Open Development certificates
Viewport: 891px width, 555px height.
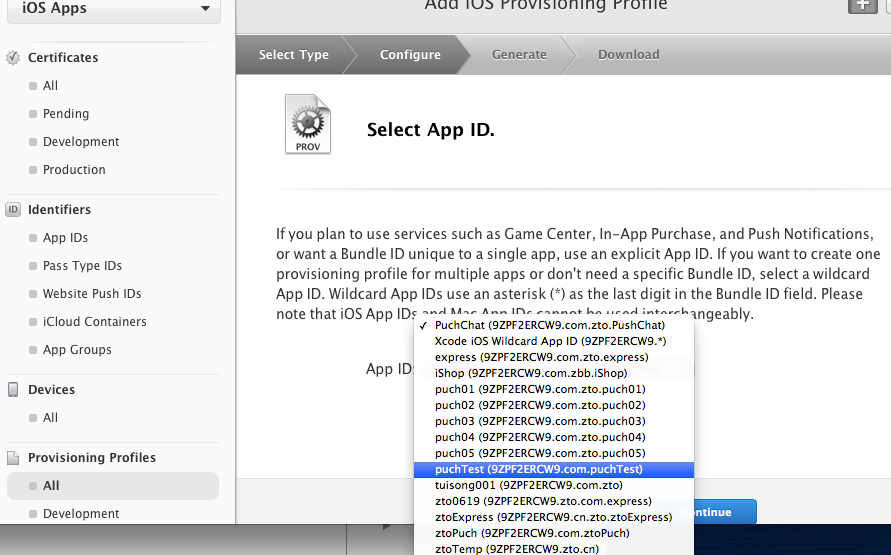point(81,141)
